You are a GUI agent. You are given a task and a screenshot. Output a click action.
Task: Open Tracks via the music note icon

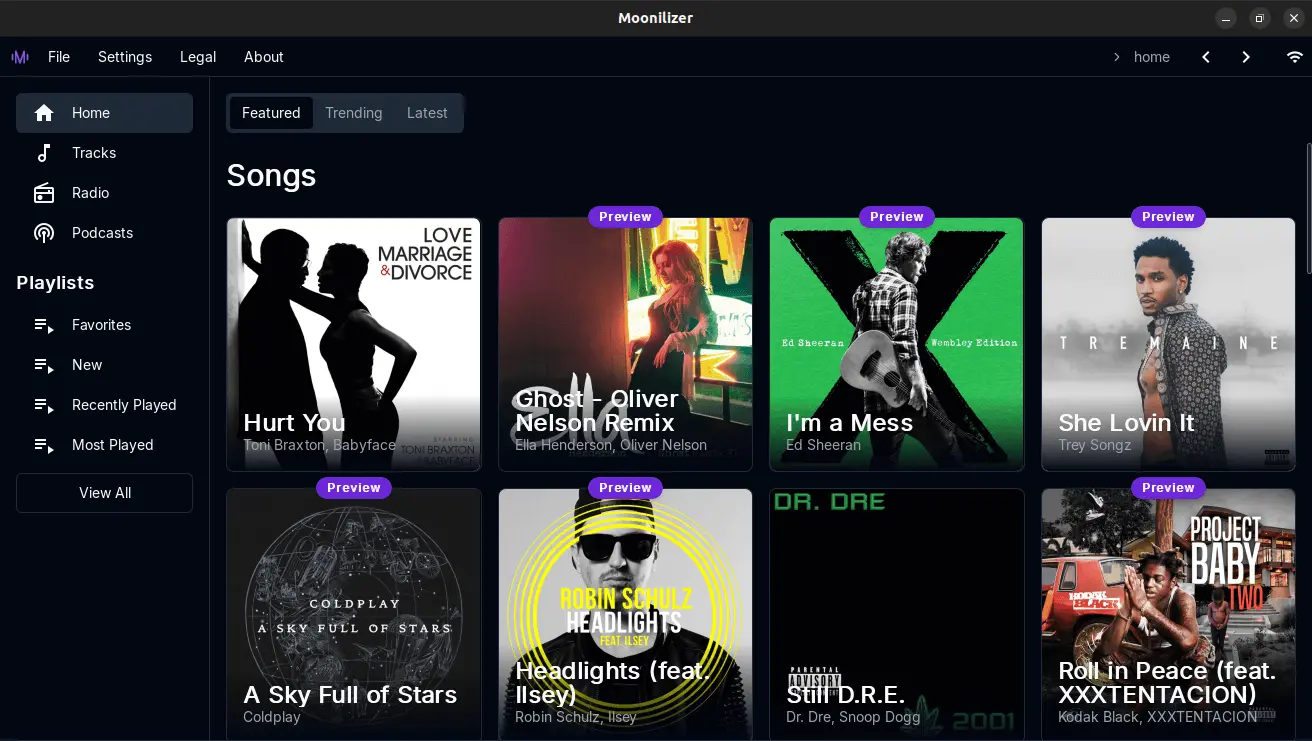coord(44,153)
